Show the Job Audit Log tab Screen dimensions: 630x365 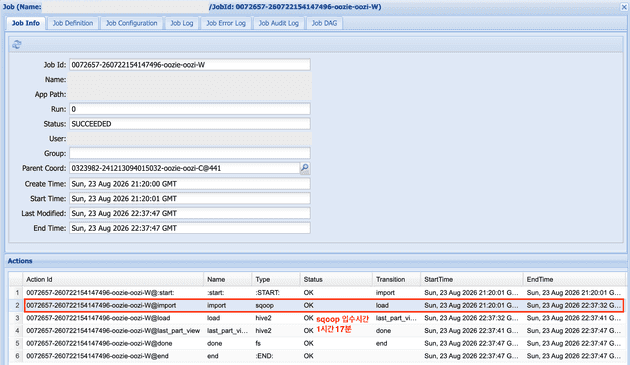click(278, 23)
